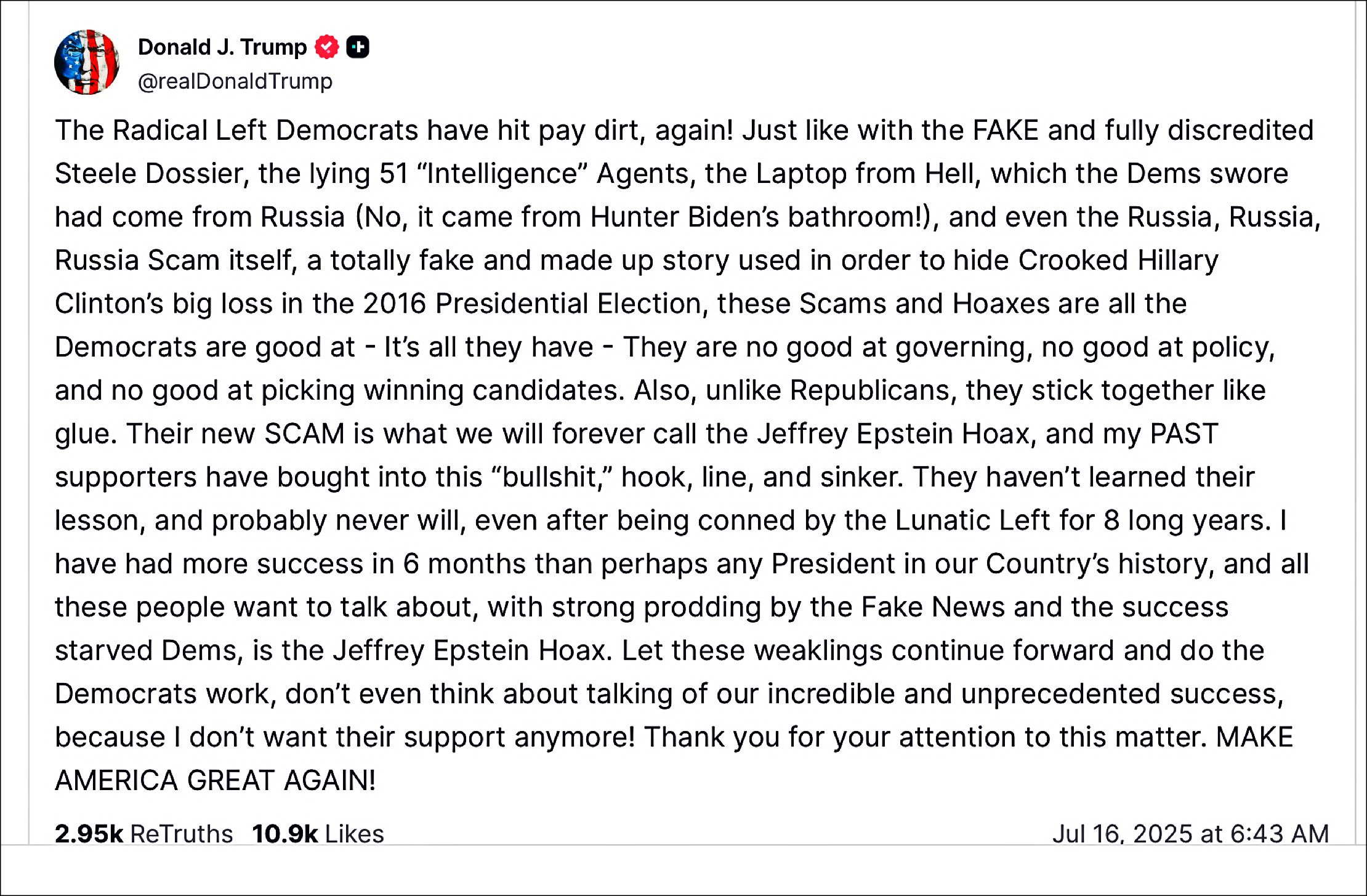Click the red verified checkmark badge

pyautogui.click(x=326, y=47)
